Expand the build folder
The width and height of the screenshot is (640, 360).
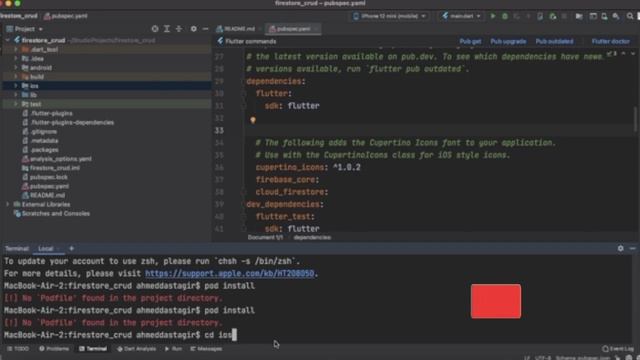[16, 76]
